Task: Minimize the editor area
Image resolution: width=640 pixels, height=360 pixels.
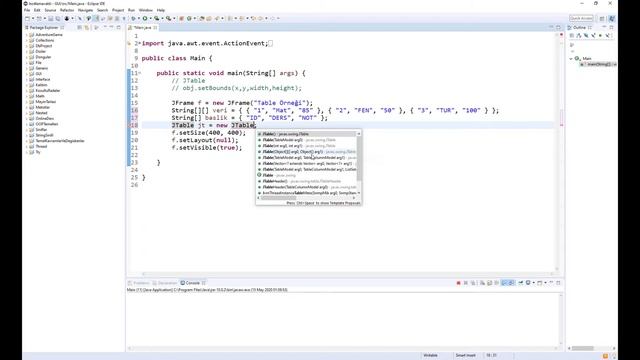Action: coord(551,27)
